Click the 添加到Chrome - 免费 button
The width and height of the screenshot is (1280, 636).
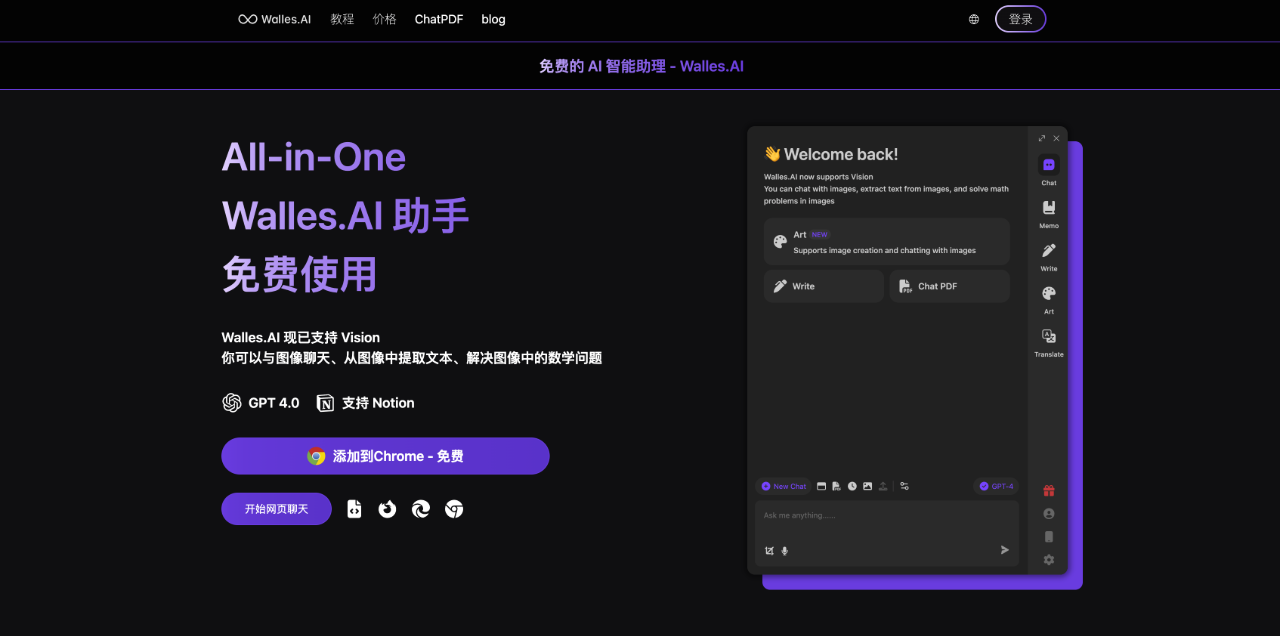pos(385,455)
